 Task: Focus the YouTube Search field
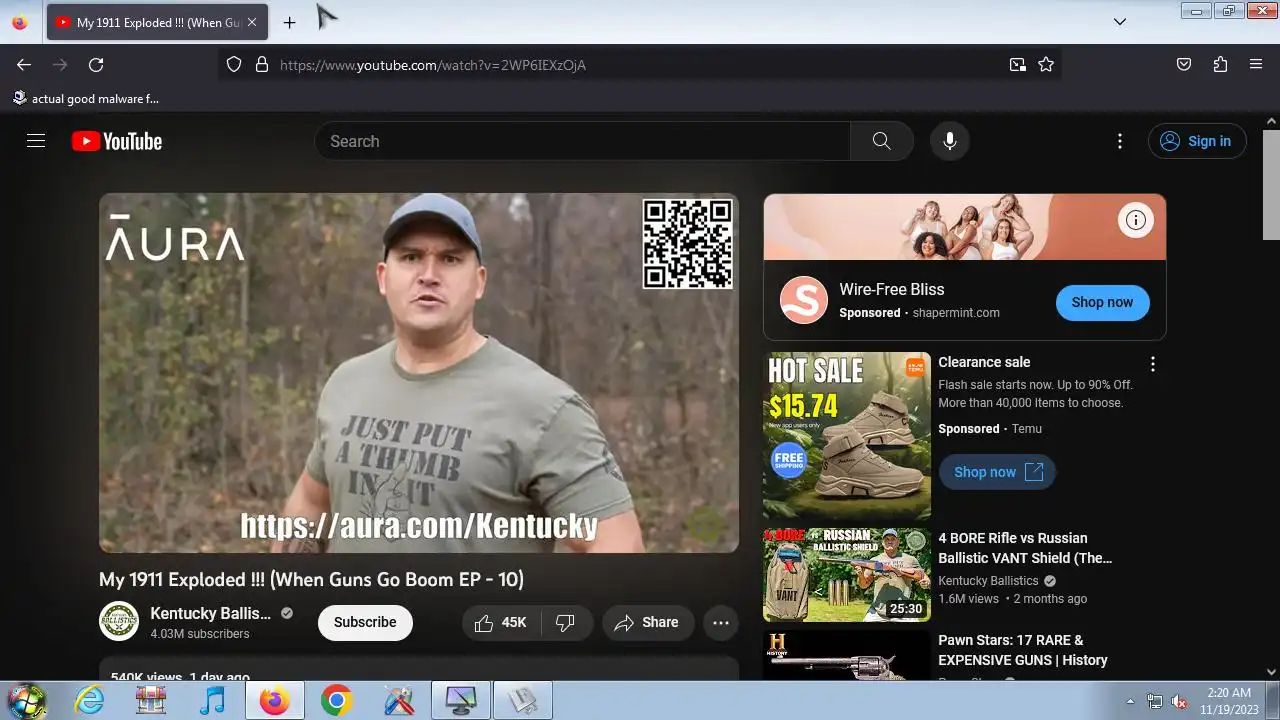click(583, 141)
